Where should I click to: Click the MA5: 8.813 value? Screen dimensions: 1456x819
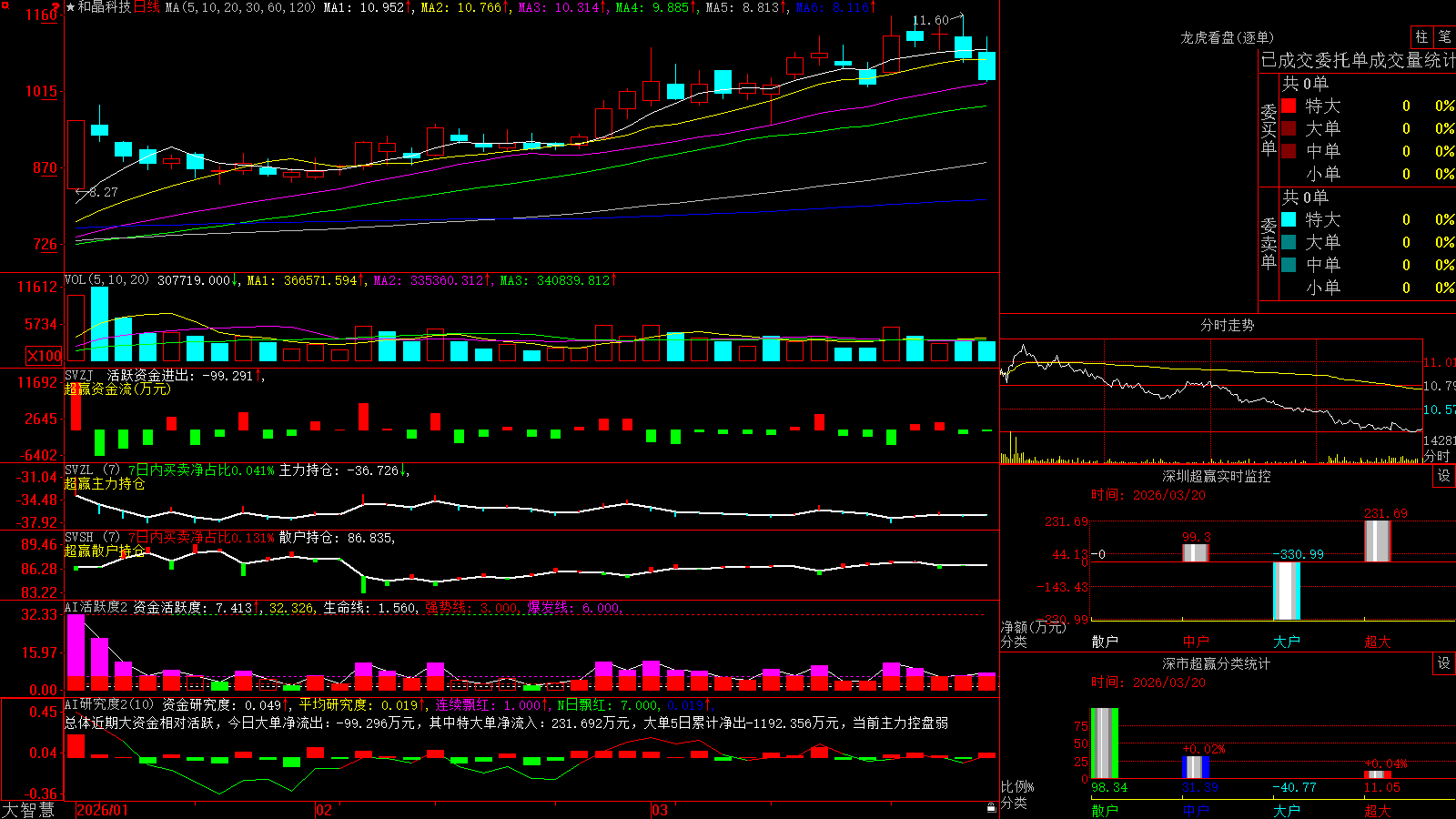743,7
